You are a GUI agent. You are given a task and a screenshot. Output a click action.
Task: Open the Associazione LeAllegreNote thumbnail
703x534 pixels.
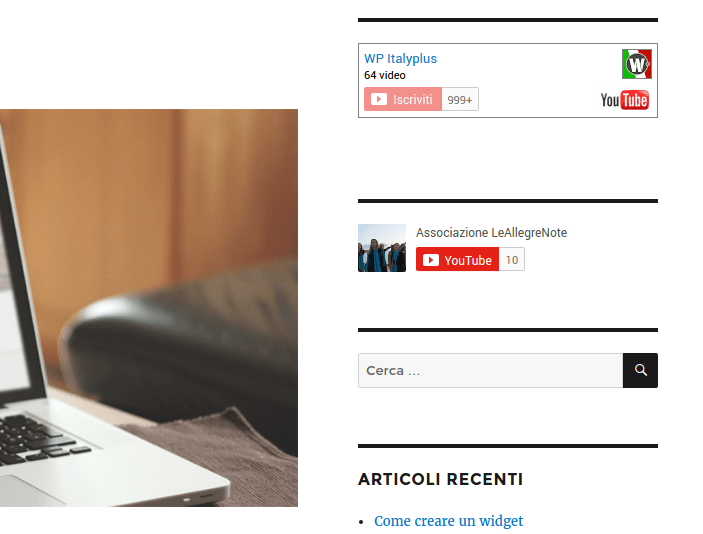(382, 248)
